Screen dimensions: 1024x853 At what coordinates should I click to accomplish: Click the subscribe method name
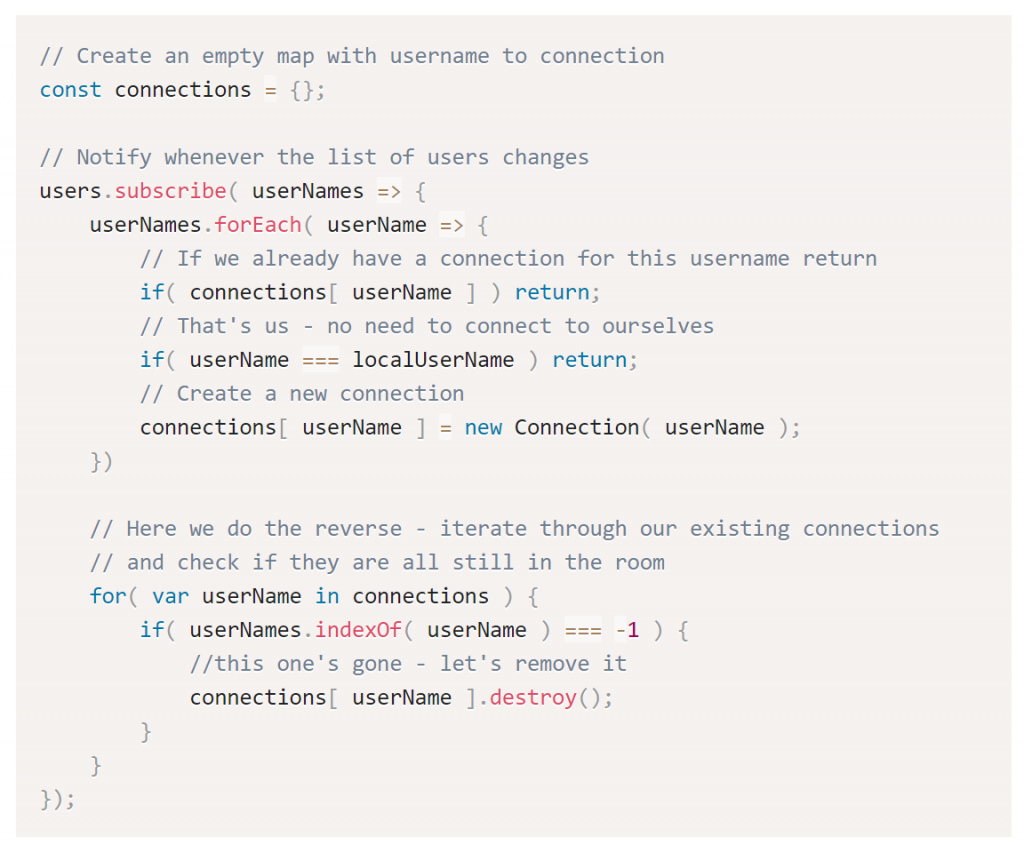171,191
